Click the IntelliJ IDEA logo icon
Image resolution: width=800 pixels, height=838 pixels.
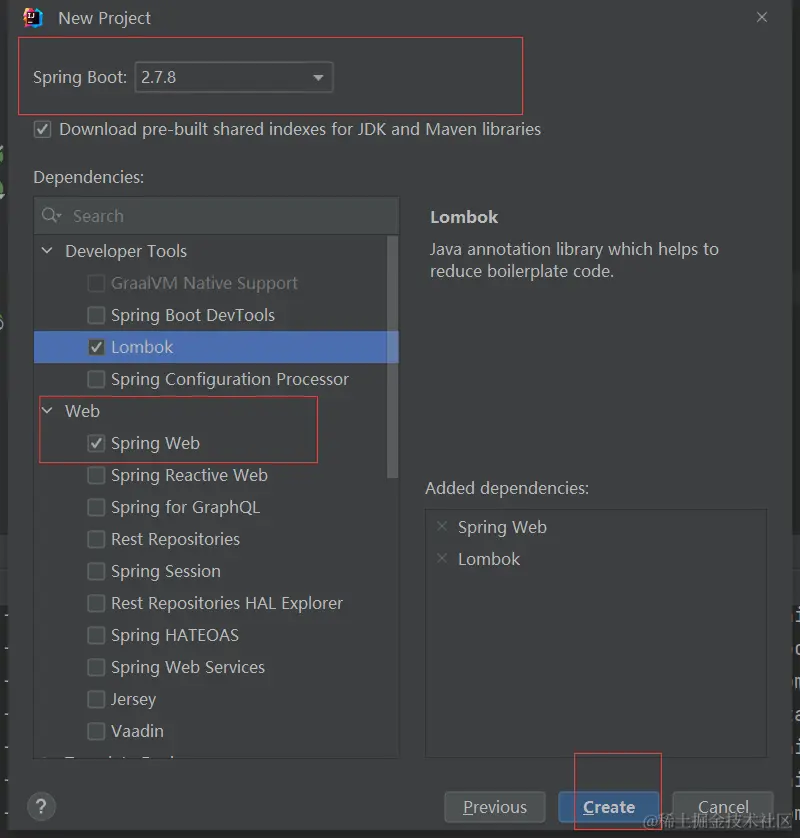pos(33,18)
